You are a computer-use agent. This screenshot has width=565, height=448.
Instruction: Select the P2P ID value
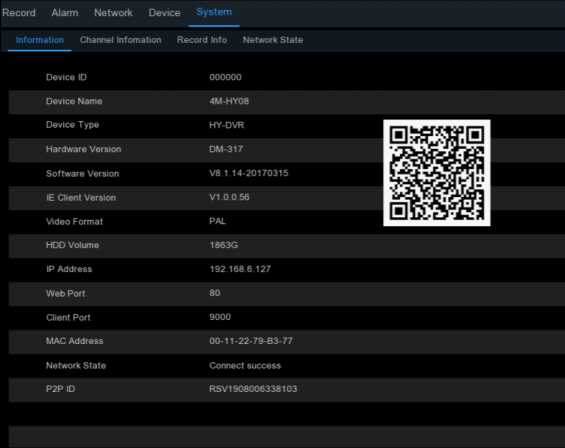pos(253,389)
